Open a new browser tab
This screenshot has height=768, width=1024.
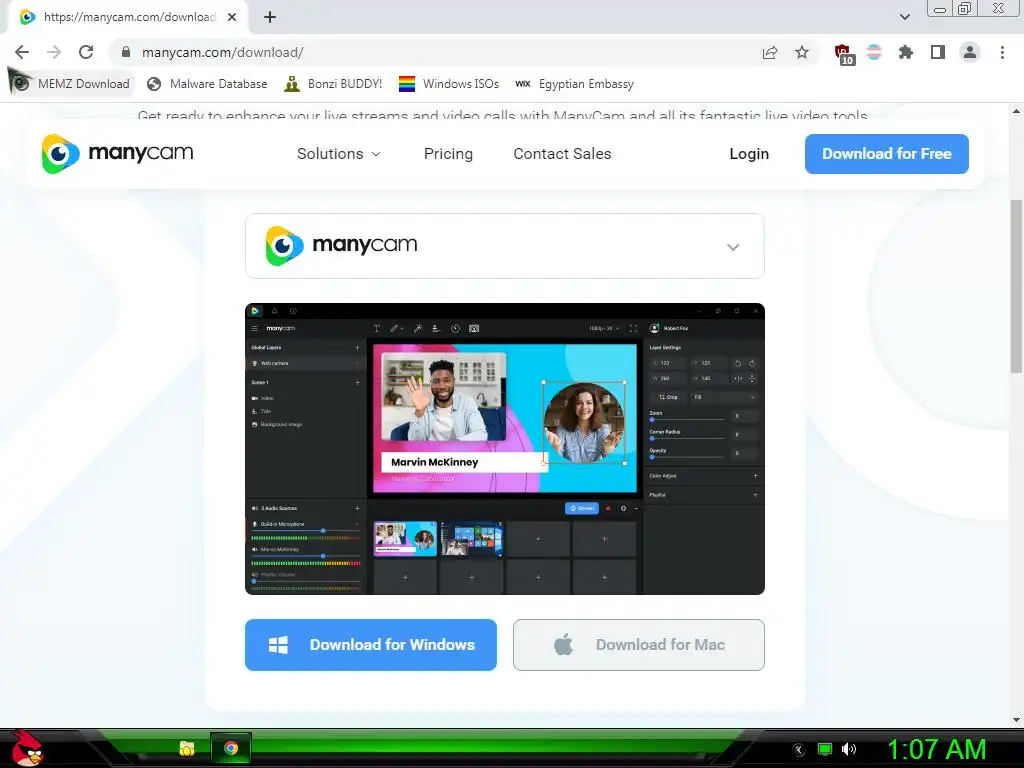(x=270, y=17)
